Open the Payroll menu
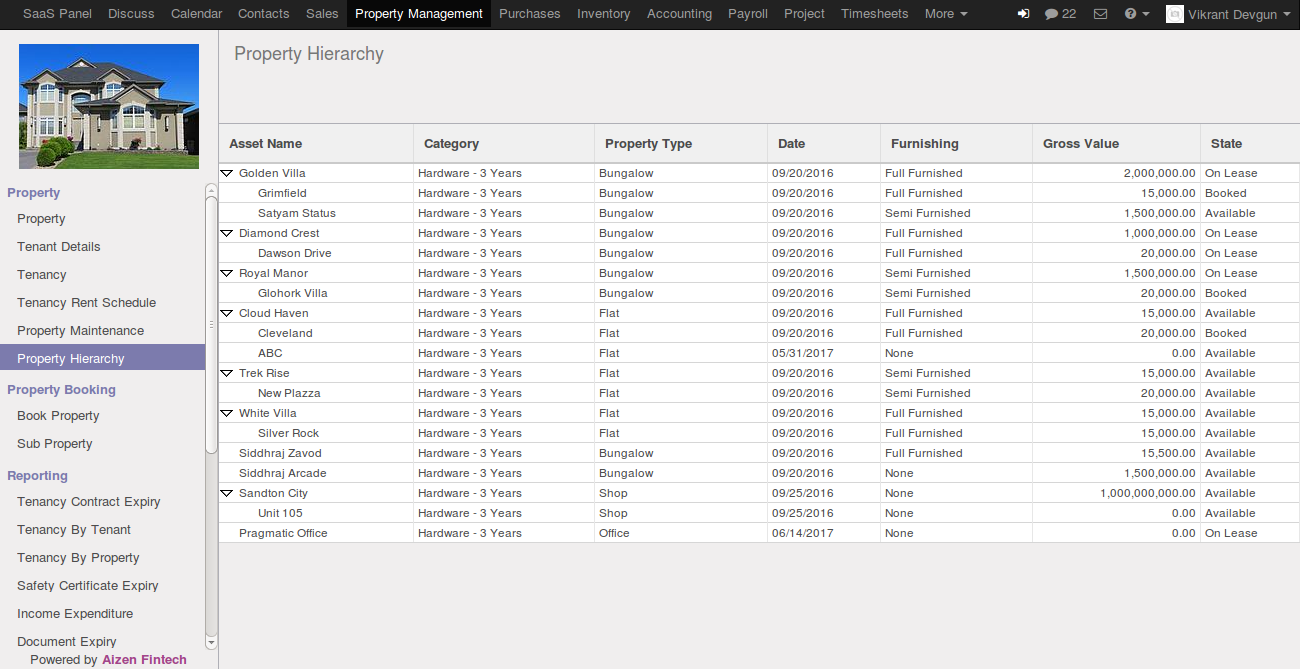This screenshot has width=1300, height=669. point(748,14)
